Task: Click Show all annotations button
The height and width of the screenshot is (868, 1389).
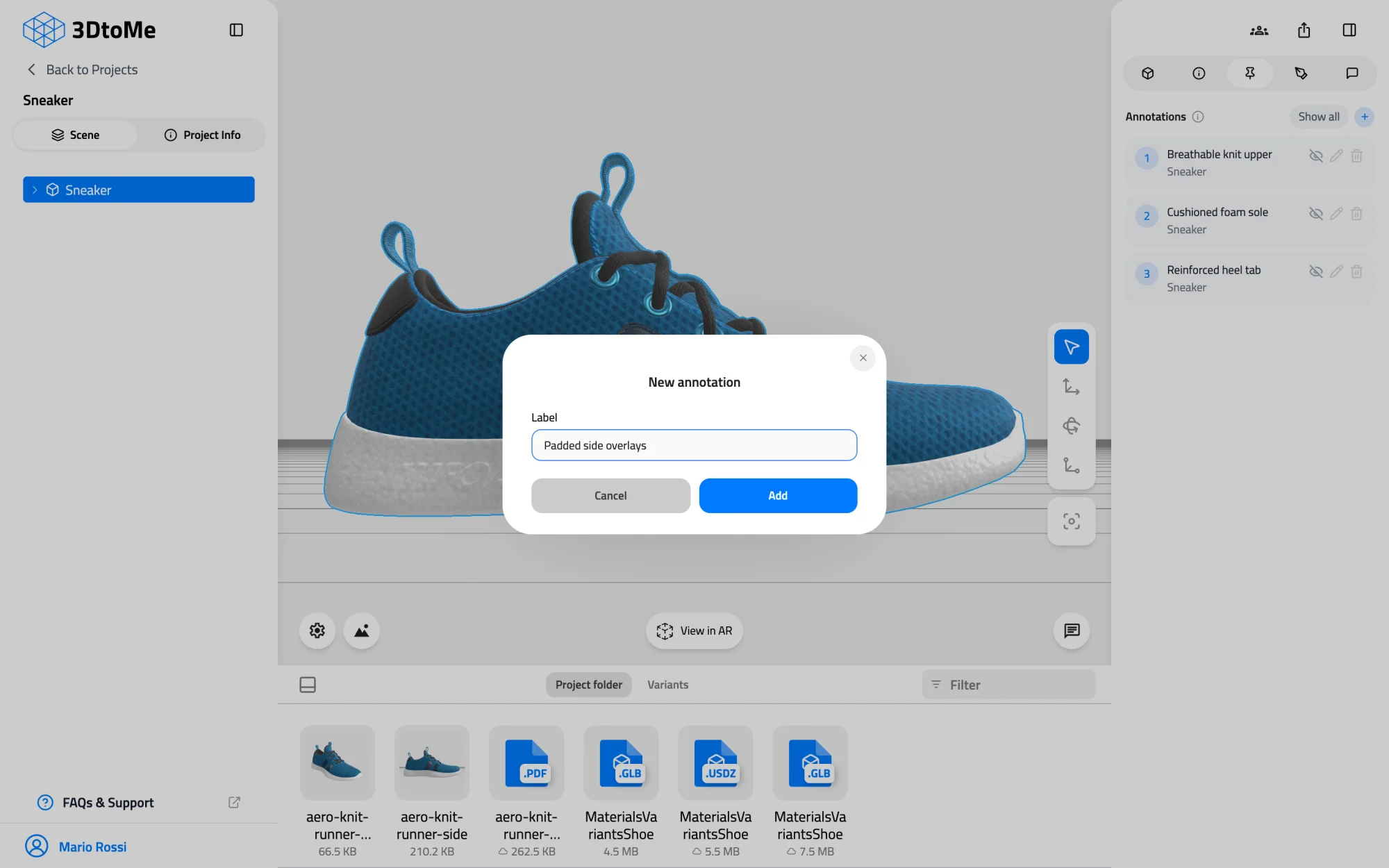Action: [1319, 117]
